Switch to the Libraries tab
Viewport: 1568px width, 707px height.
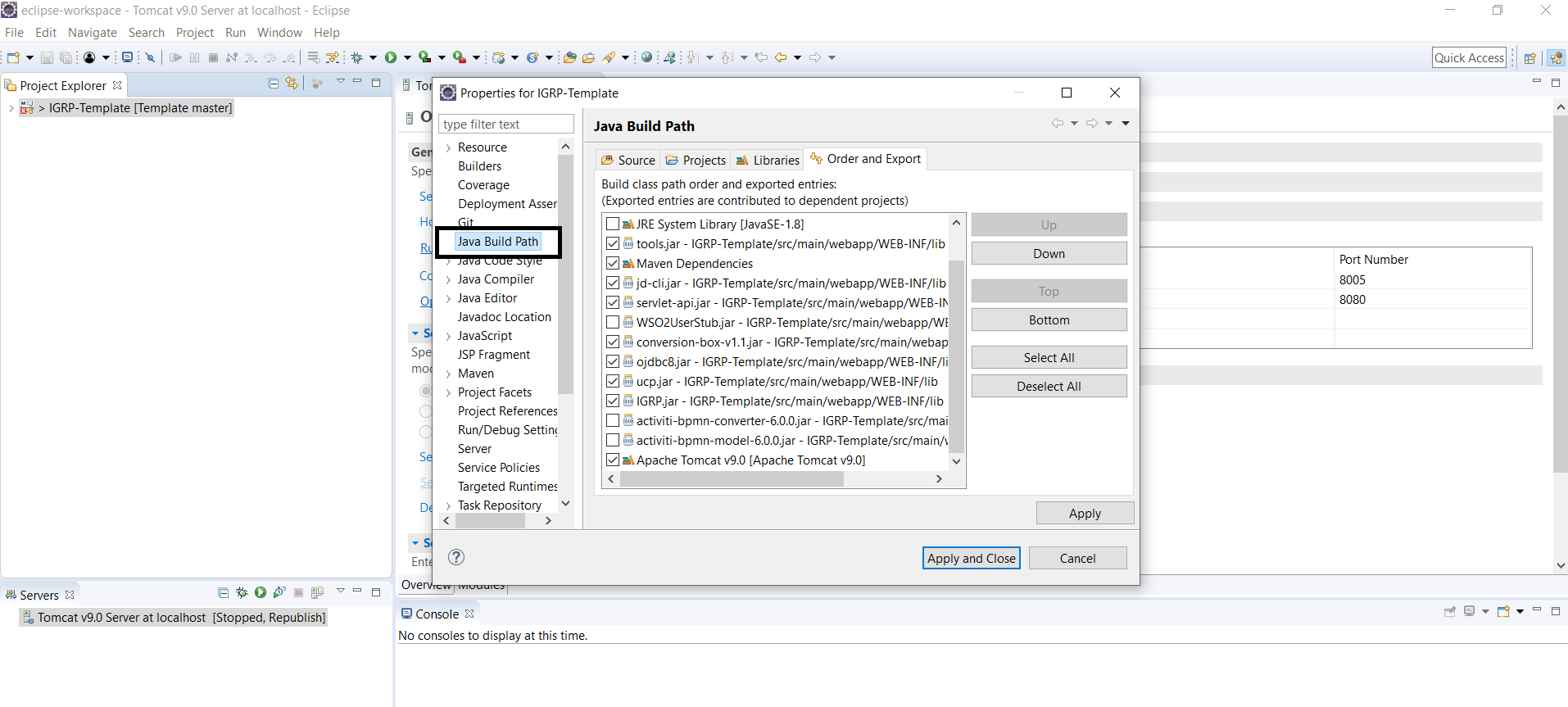point(768,160)
